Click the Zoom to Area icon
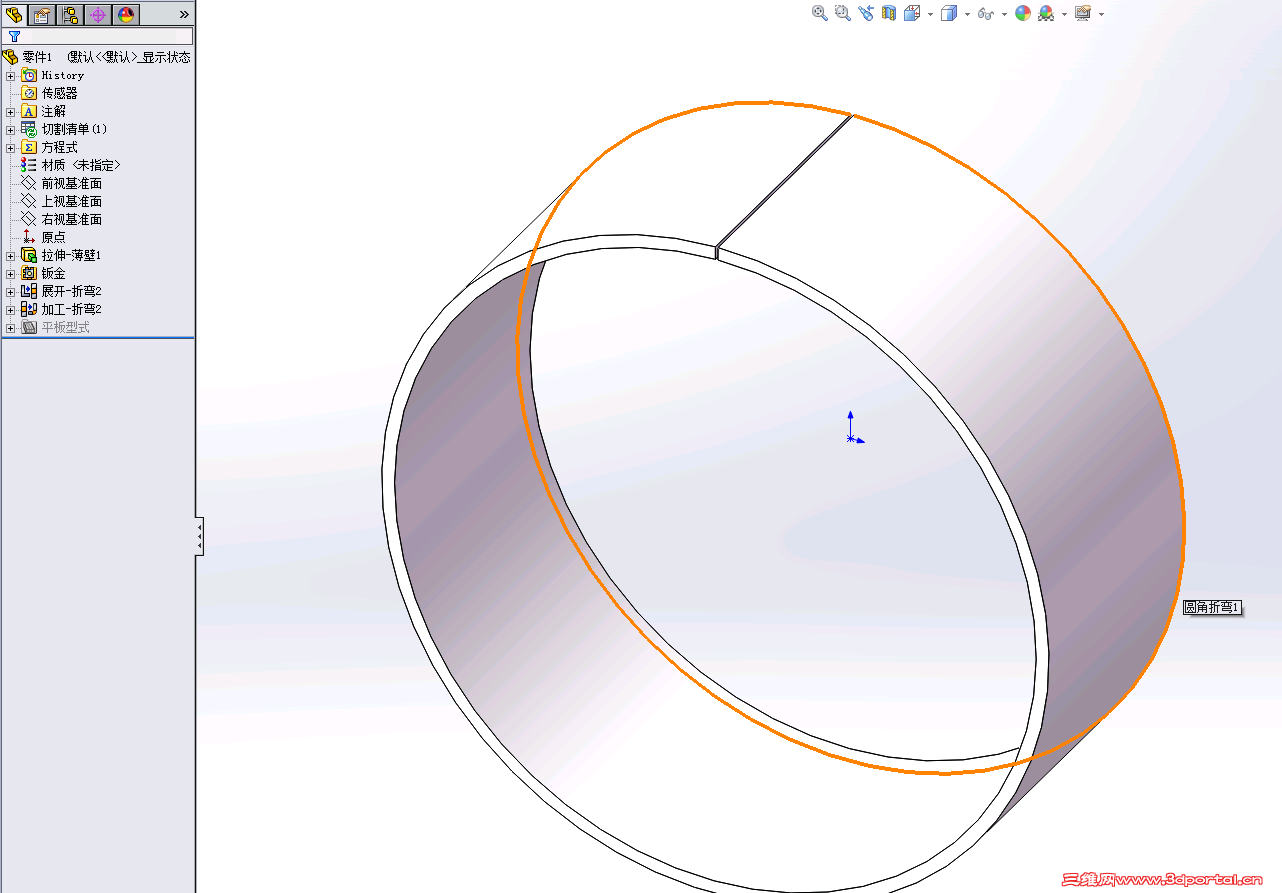This screenshot has height=893, width=1282. (843, 13)
